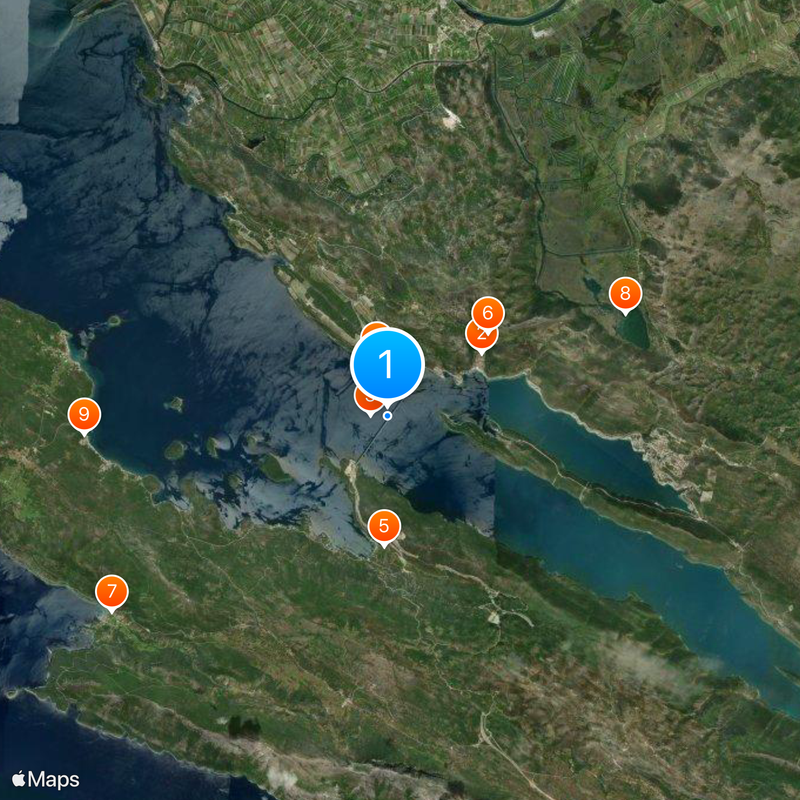The height and width of the screenshot is (800, 800).
Task: Select the large blue pin numbered 1
Action: [387, 365]
